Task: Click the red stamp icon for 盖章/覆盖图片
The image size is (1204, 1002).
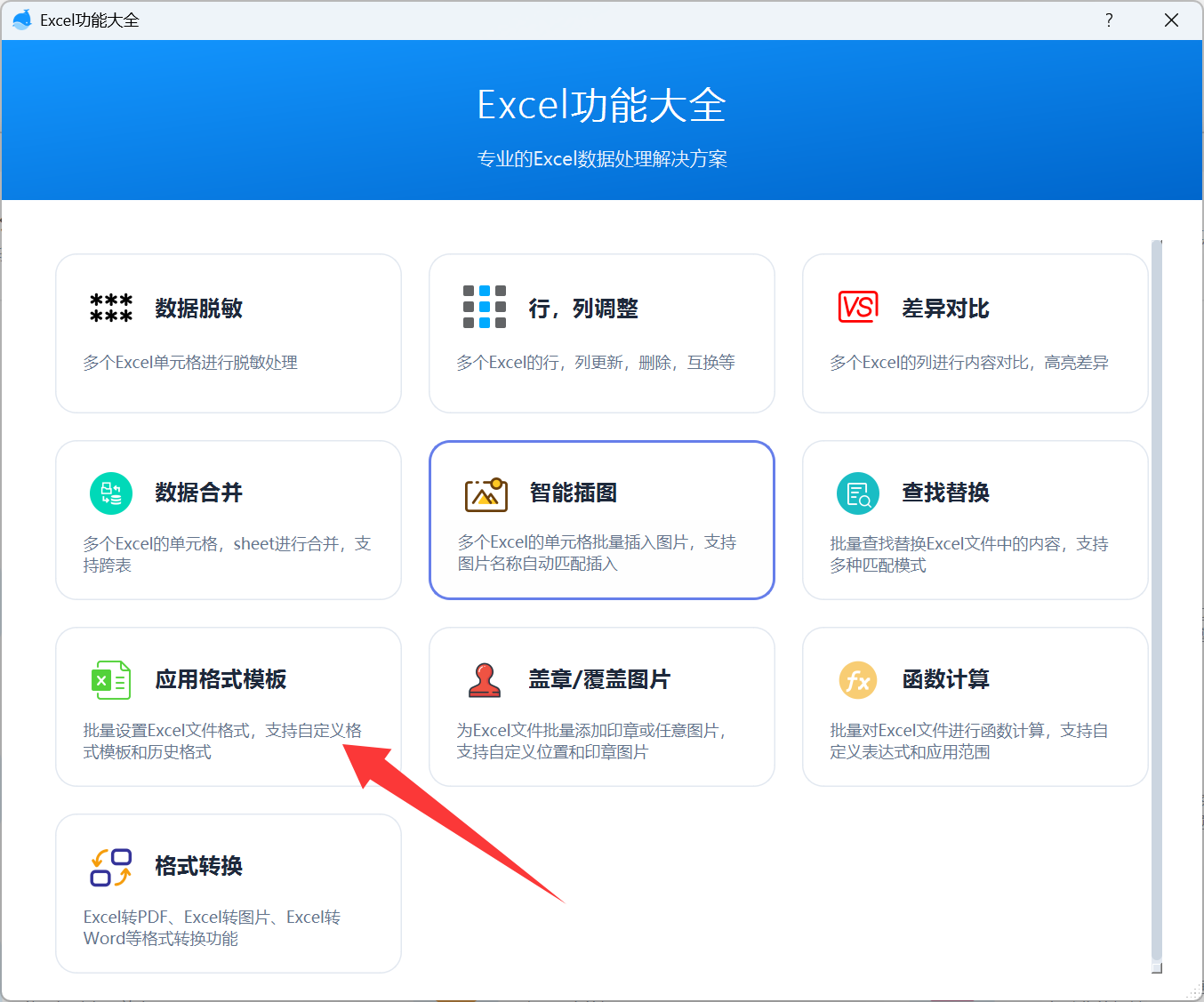Action: click(x=485, y=680)
